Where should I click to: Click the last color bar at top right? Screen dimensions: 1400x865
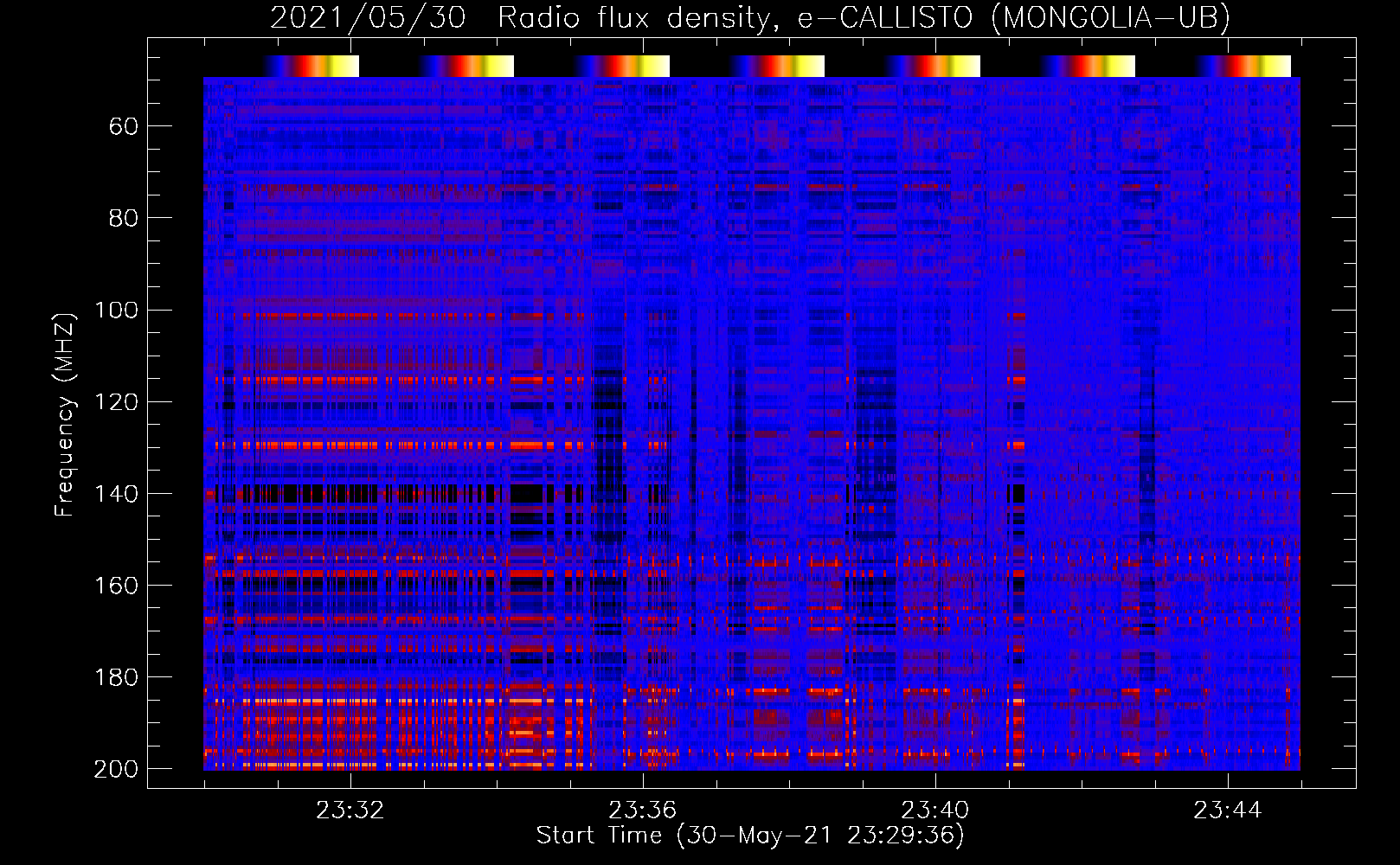tap(1243, 67)
